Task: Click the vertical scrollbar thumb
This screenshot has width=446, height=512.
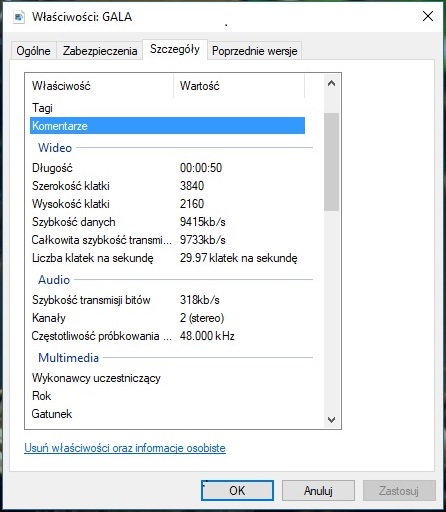Action: [x=331, y=162]
